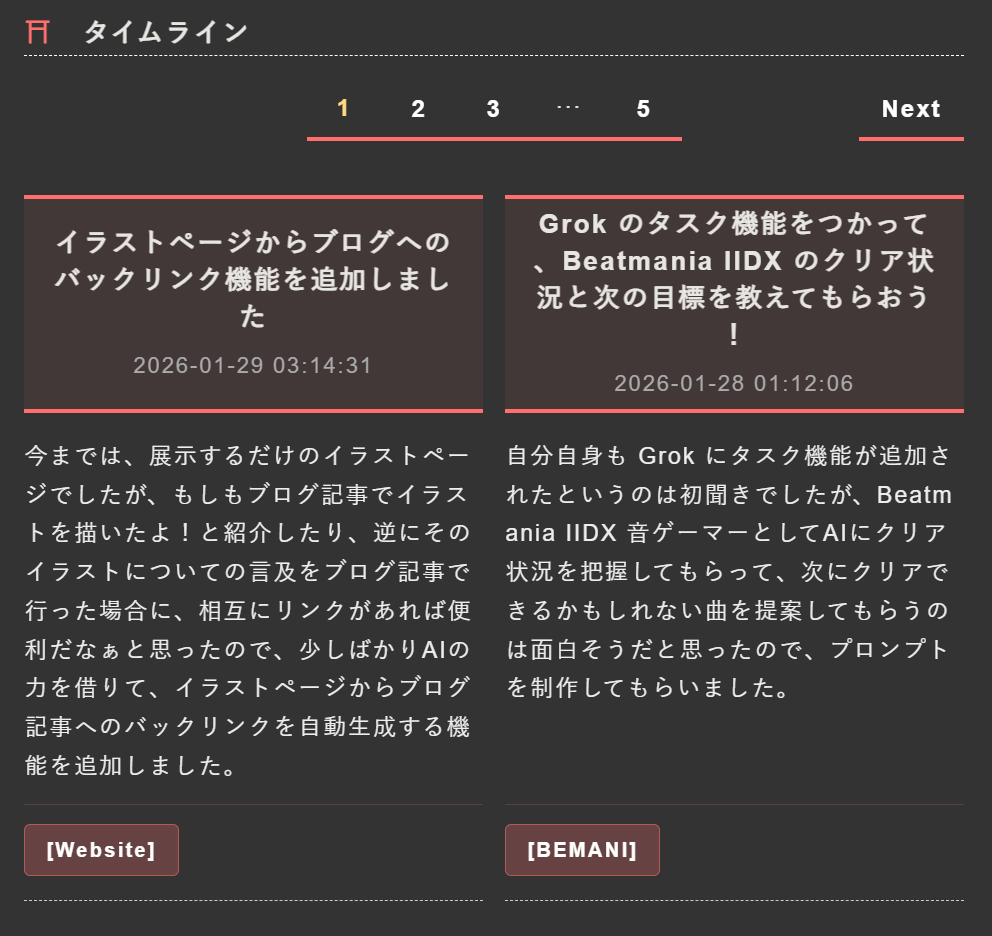Select the currently active page 1 indicator
992x936 pixels.
click(x=343, y=109)
